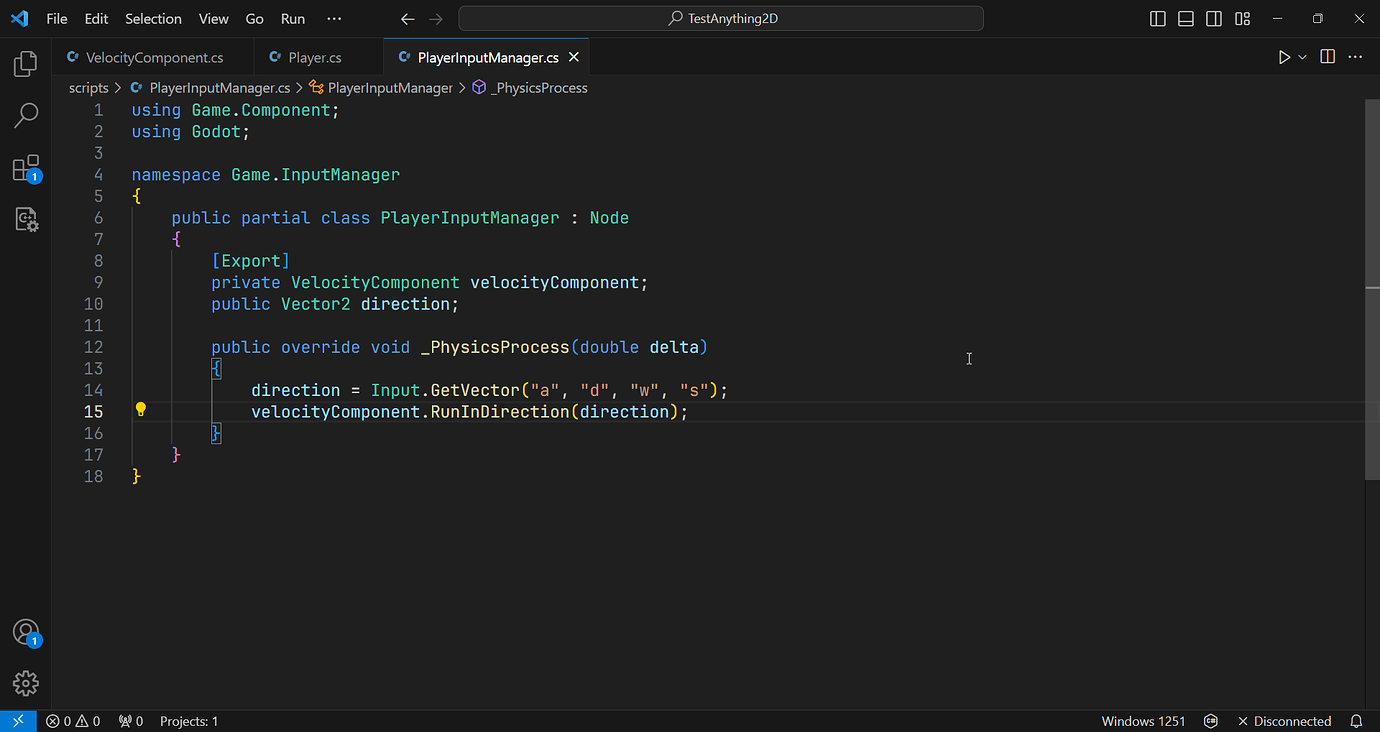
Task: Open the Accounts menu icon
Action: point(26,633)
